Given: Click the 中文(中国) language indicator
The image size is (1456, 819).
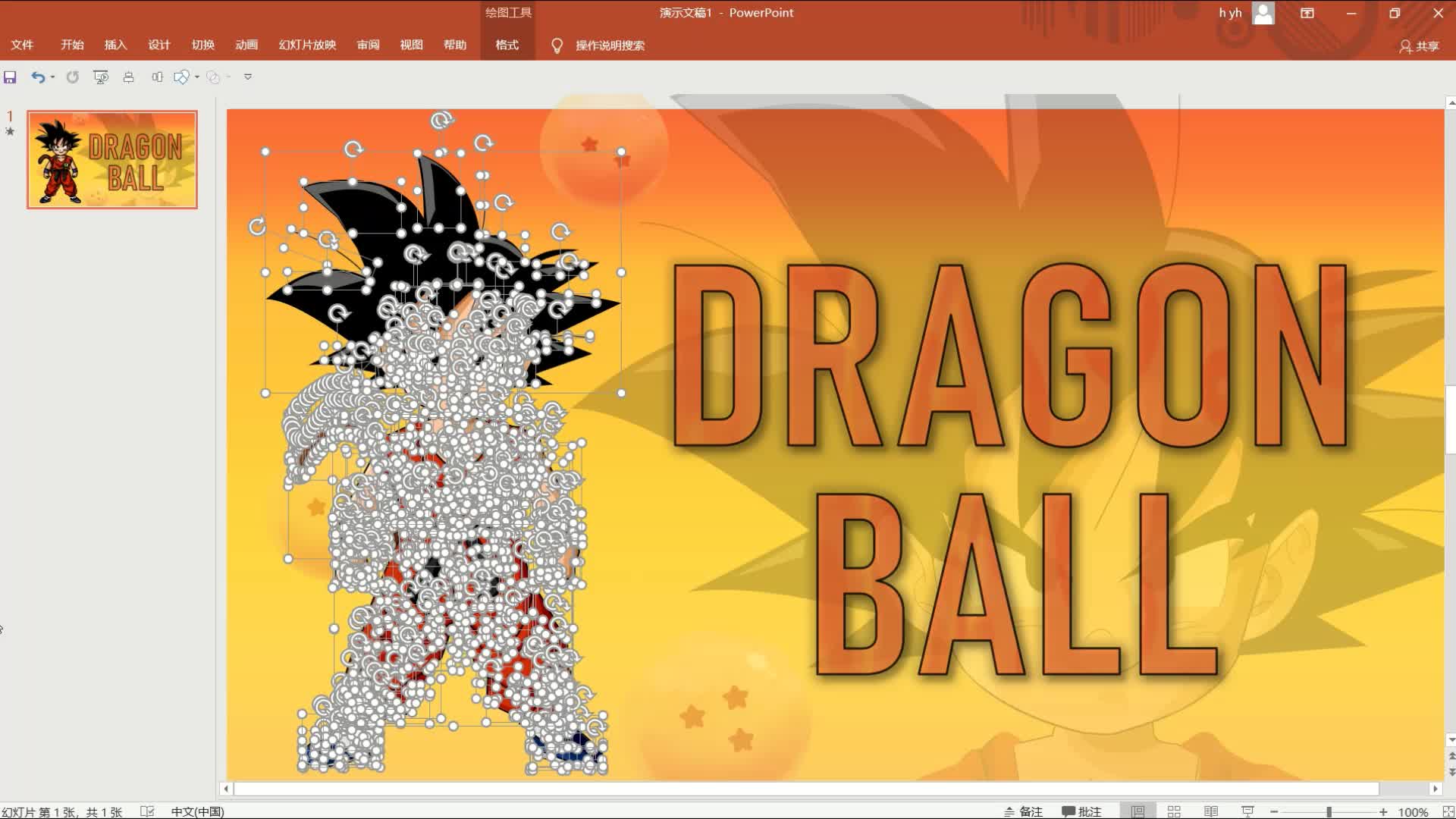Looking at the screenshot, I should coord(197,811).
